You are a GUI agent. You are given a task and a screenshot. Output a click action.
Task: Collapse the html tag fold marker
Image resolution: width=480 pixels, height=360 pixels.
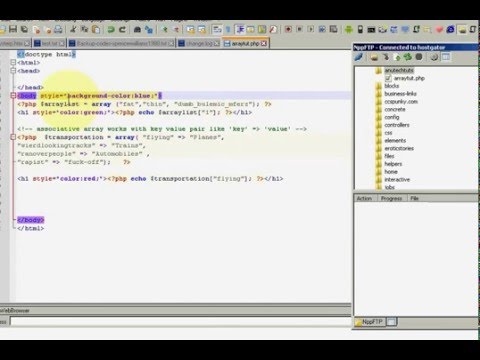(13, 62)
